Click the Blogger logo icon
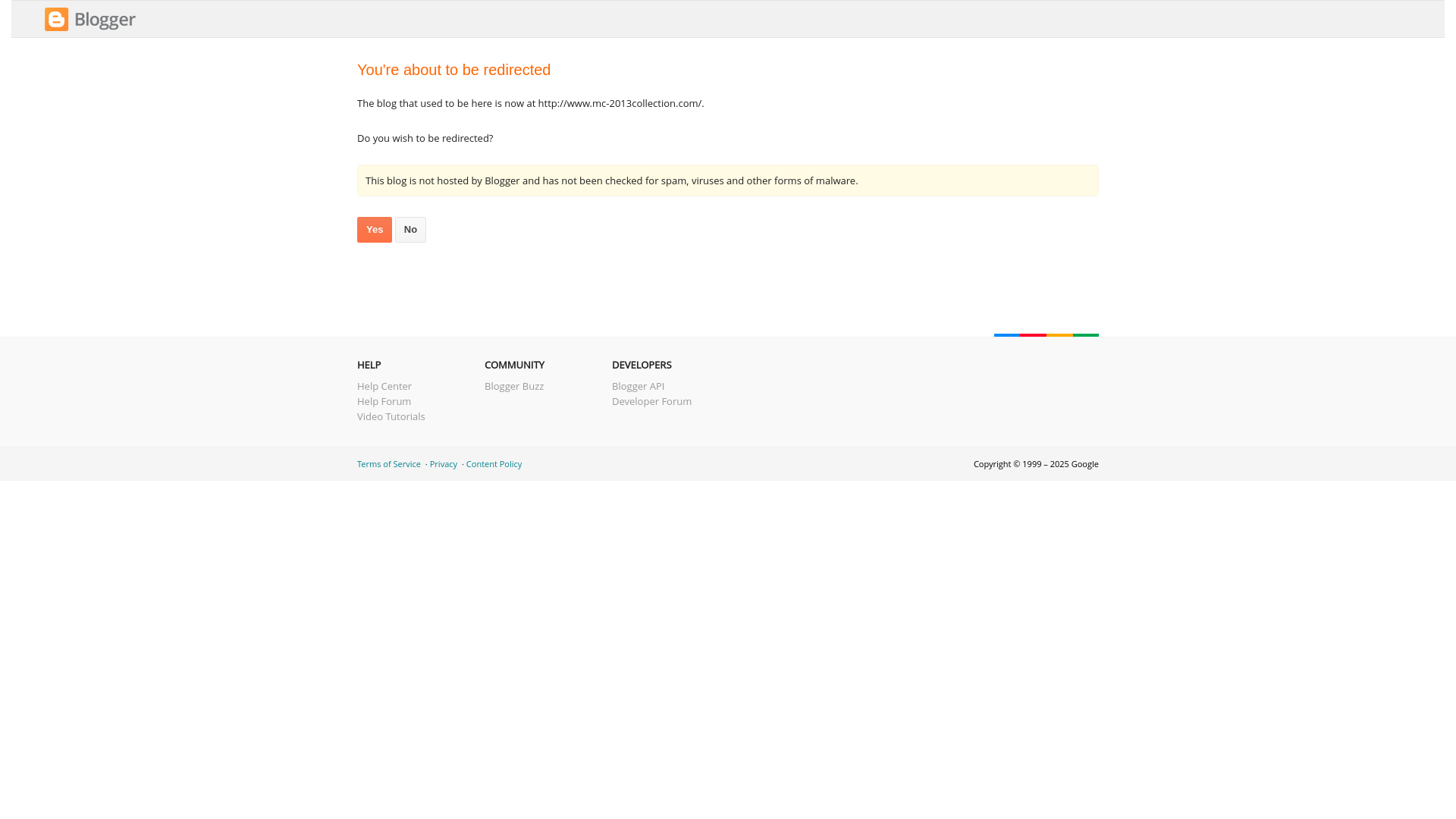Viewport: 1456px width, 819px height. (x=89, y=20)
